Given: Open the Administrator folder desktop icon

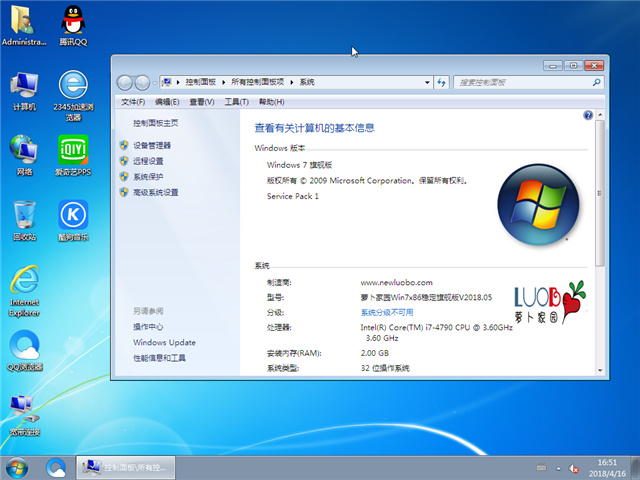Looking at the screenshot, I should tap(24, 25).
